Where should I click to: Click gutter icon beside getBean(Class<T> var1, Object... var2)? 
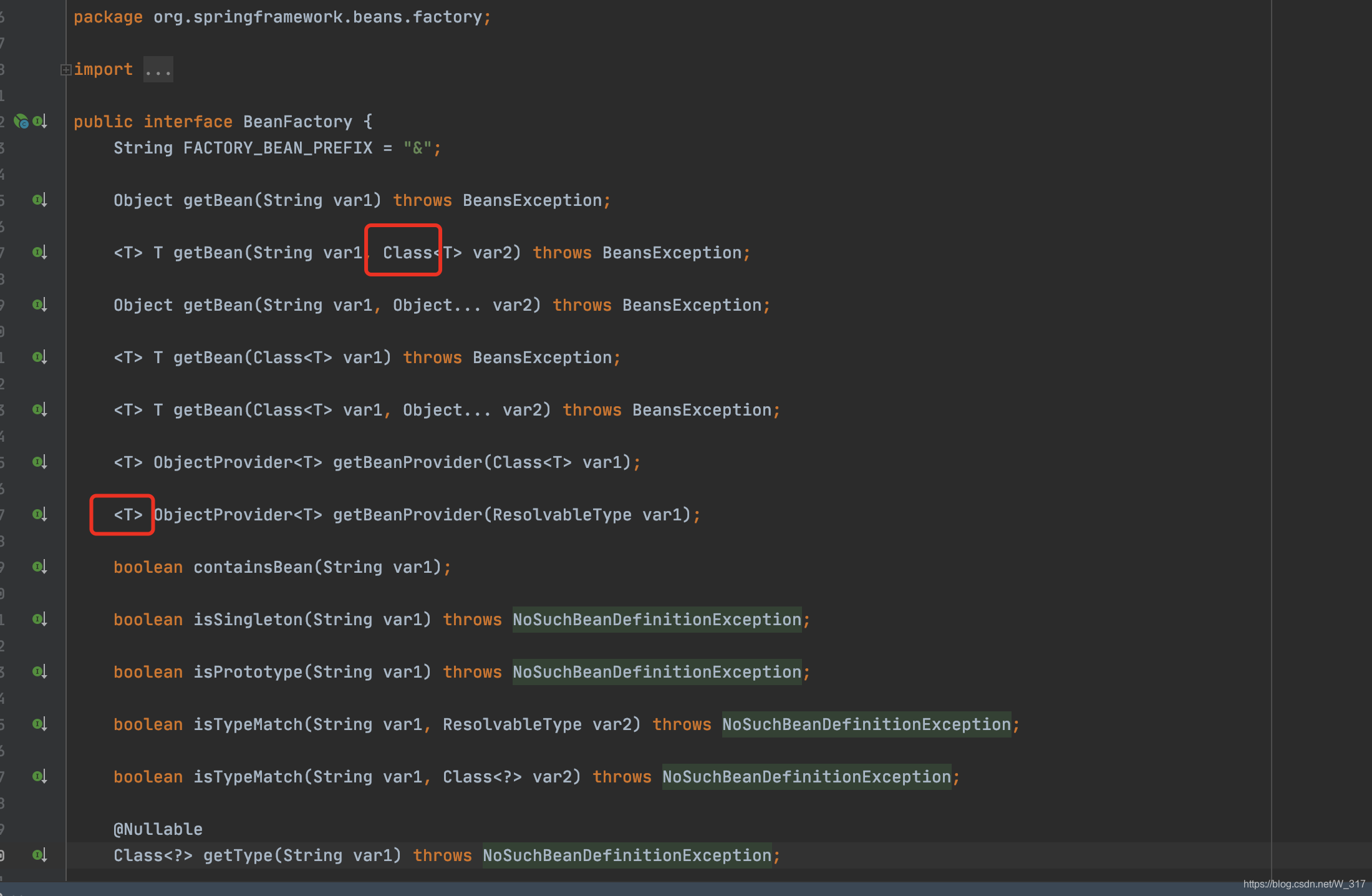click(x=40, y=409)
